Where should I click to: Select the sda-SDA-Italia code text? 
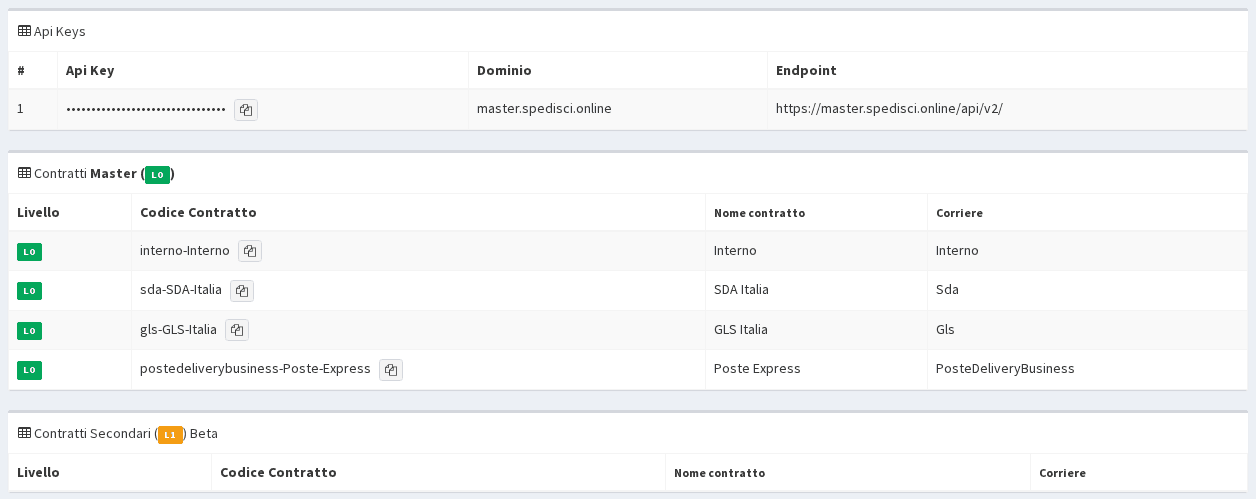[x=181, y=289]
